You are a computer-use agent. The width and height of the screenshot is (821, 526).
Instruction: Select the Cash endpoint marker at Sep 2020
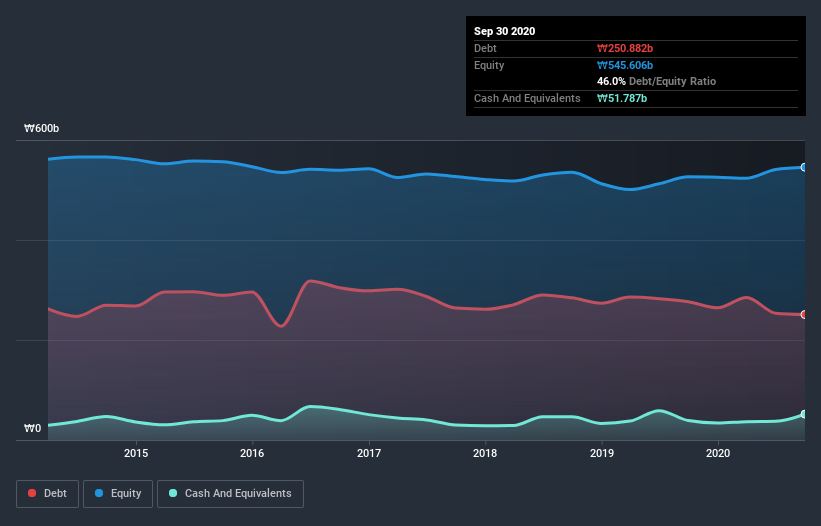click(804, 414)
